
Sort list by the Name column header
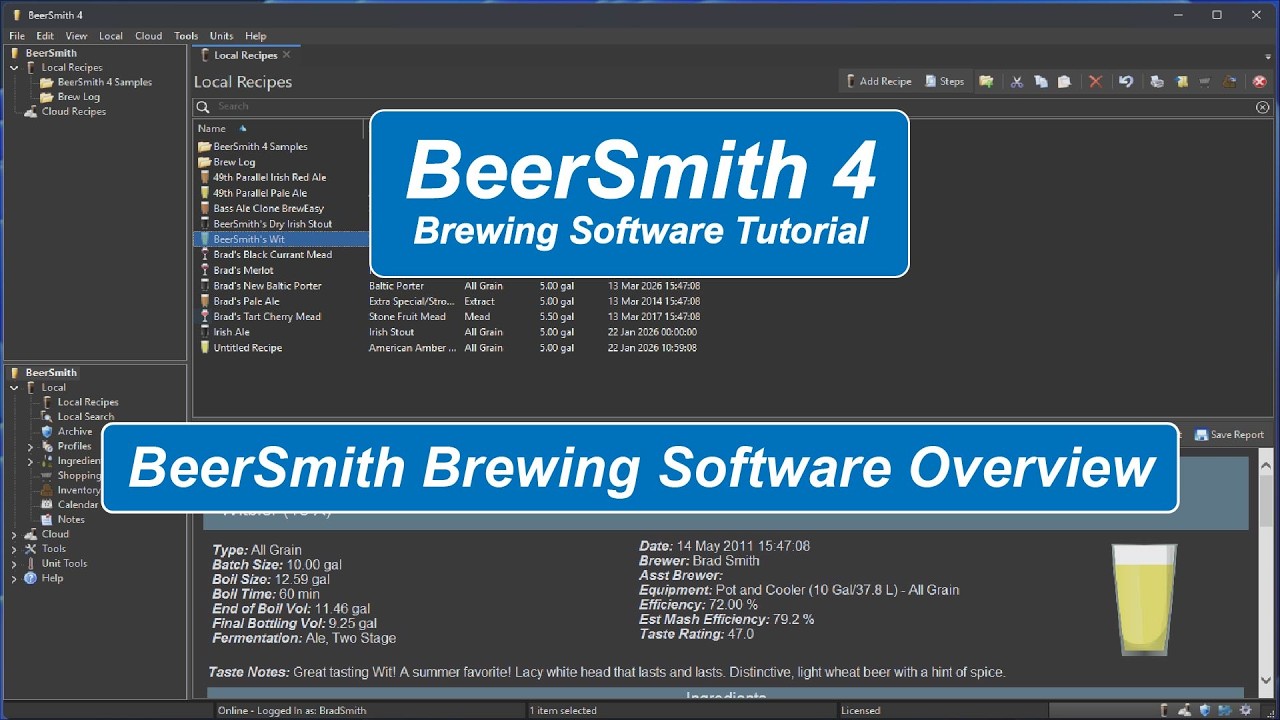tap(279, 128)
